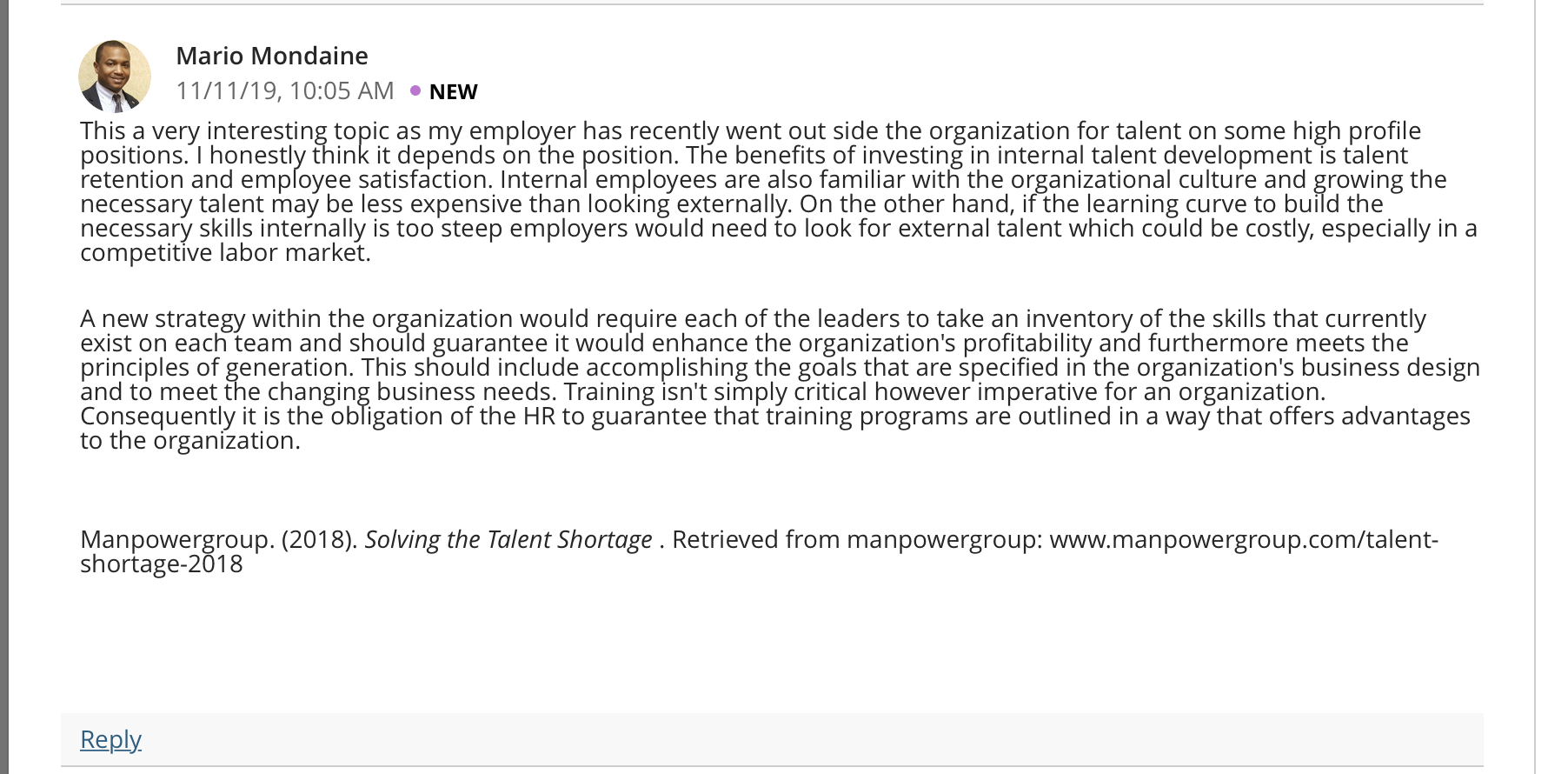Select the 11/11/19, 10:05 AM timestamp

pos(285,90)
